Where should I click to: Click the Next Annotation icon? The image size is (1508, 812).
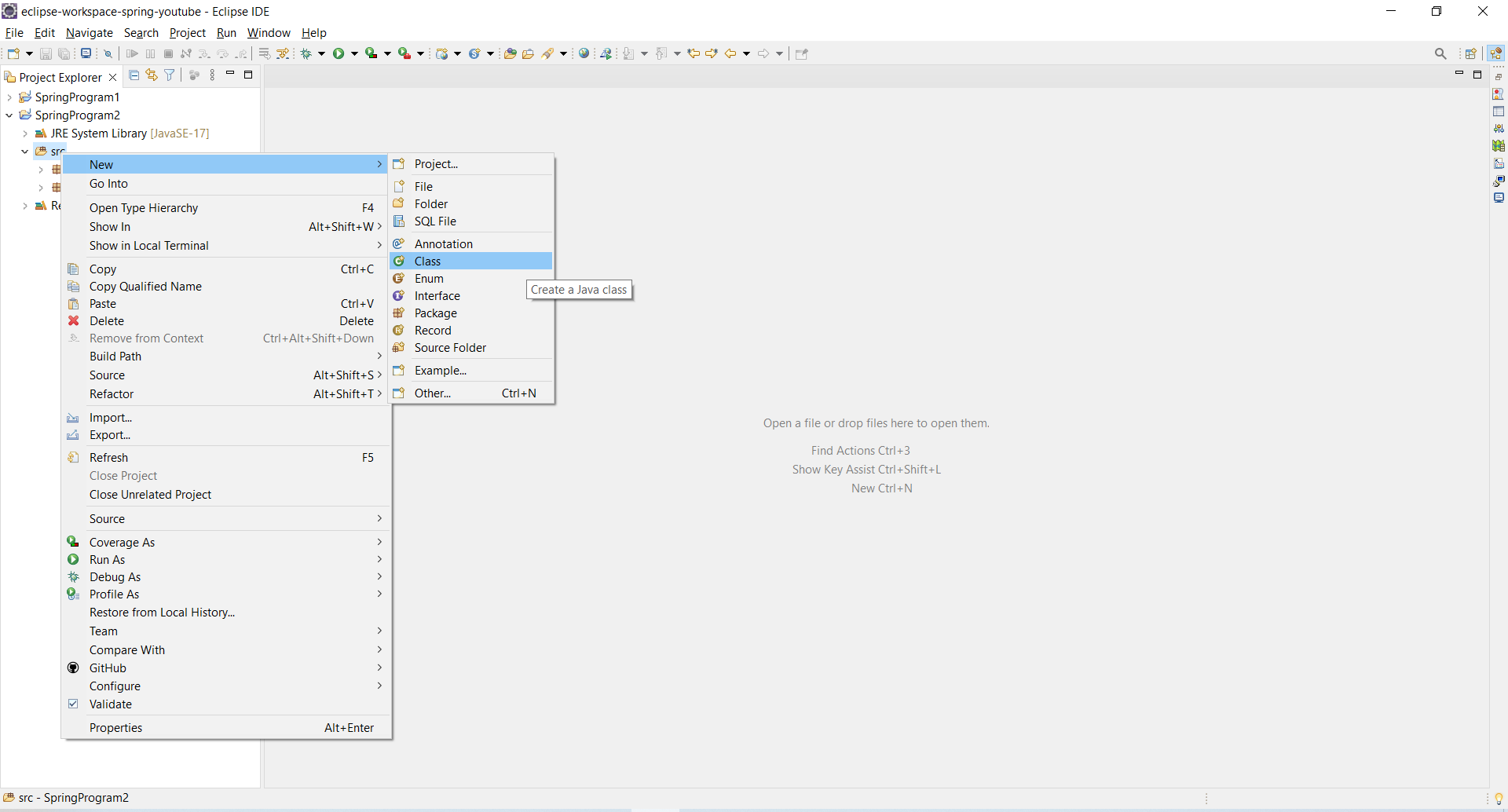(x=628, y=53)
